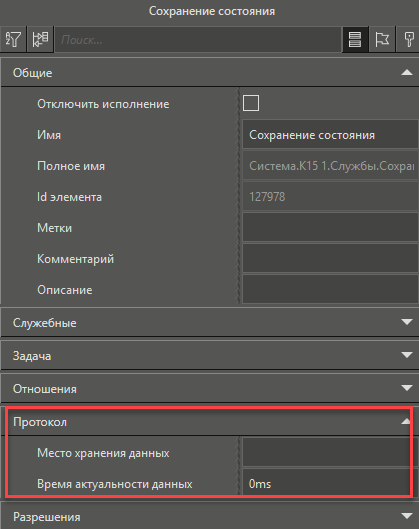
Task: Select the list view properties icon
Action: (355, 39)
